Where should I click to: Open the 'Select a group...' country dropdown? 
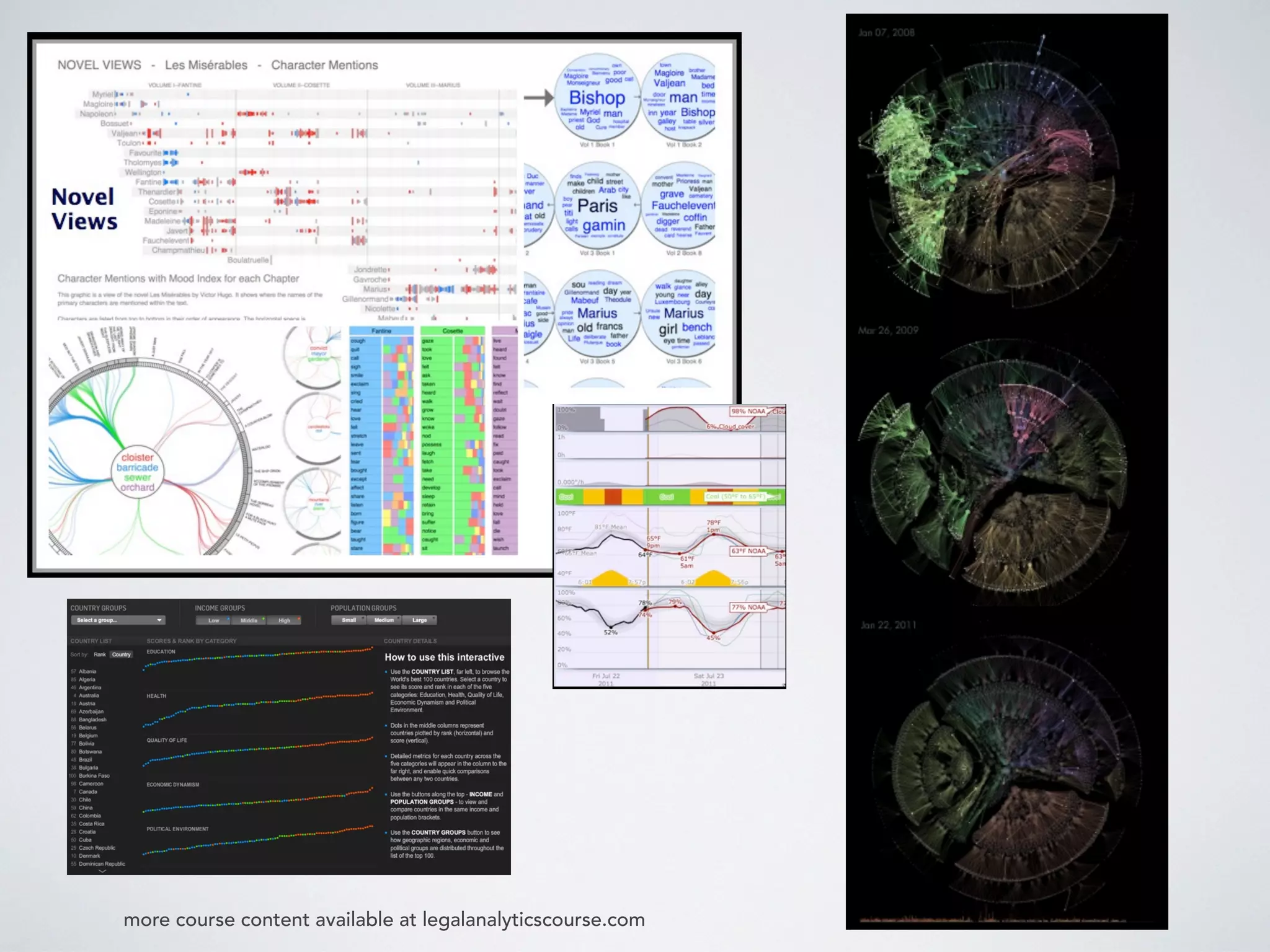(117, 620)
